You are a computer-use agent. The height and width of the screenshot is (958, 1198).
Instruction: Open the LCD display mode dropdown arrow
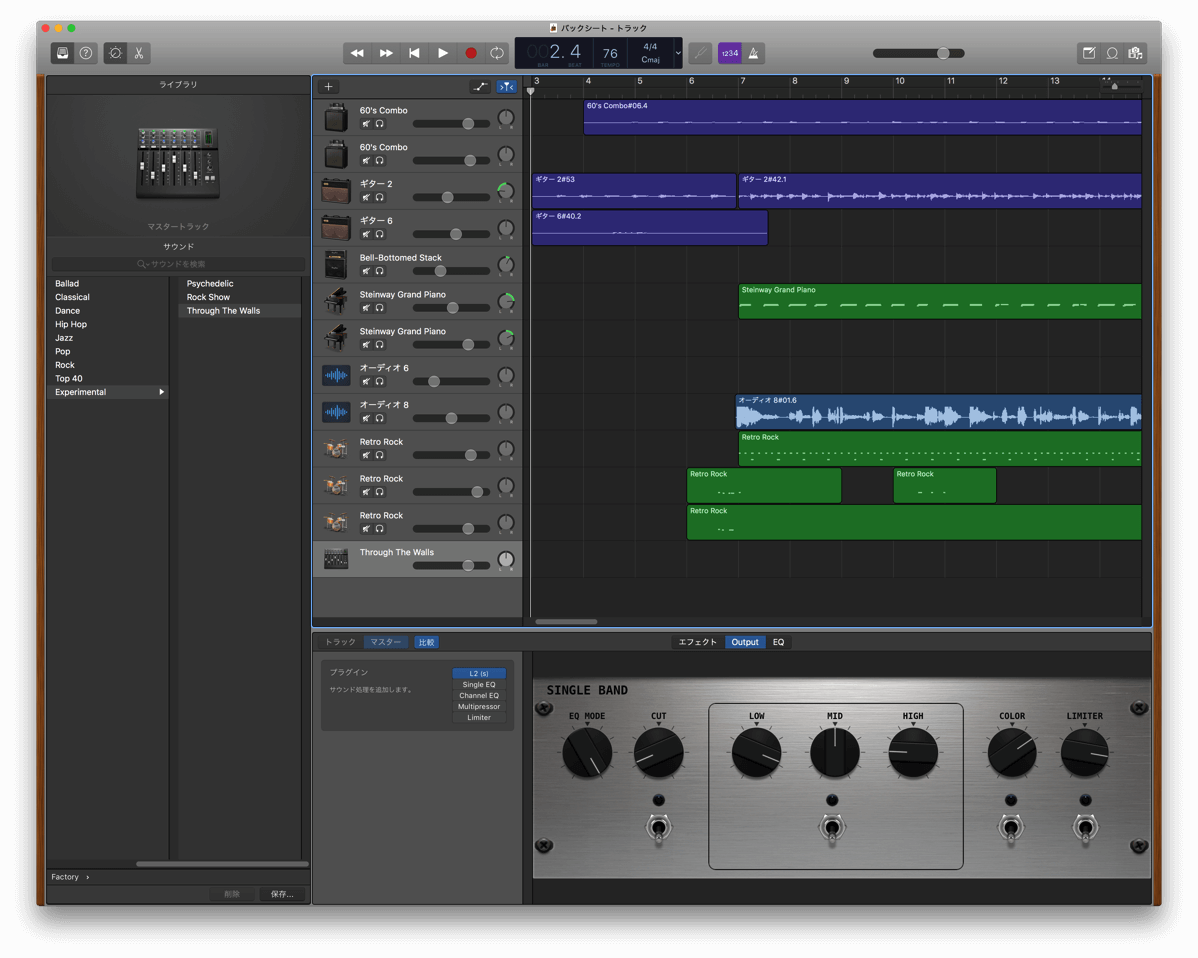point(678,53)
